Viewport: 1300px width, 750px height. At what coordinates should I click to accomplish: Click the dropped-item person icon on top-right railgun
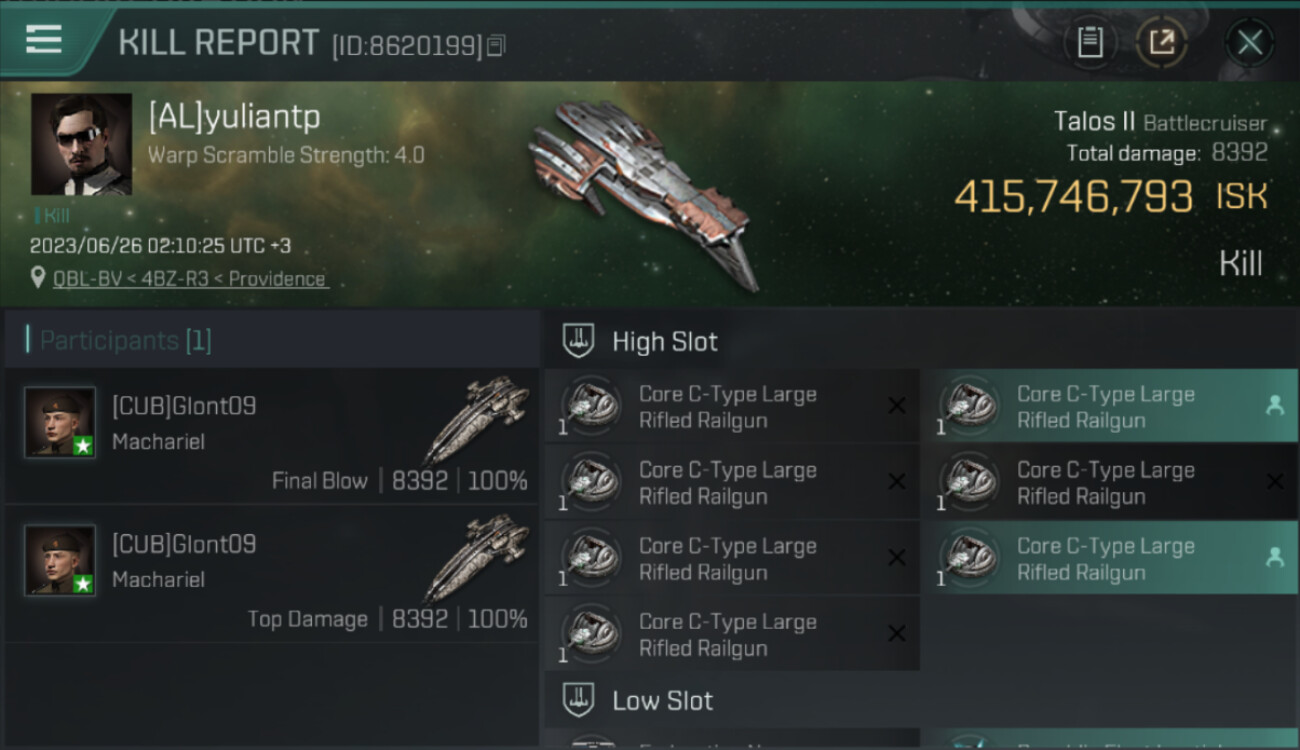point(1274,405)
